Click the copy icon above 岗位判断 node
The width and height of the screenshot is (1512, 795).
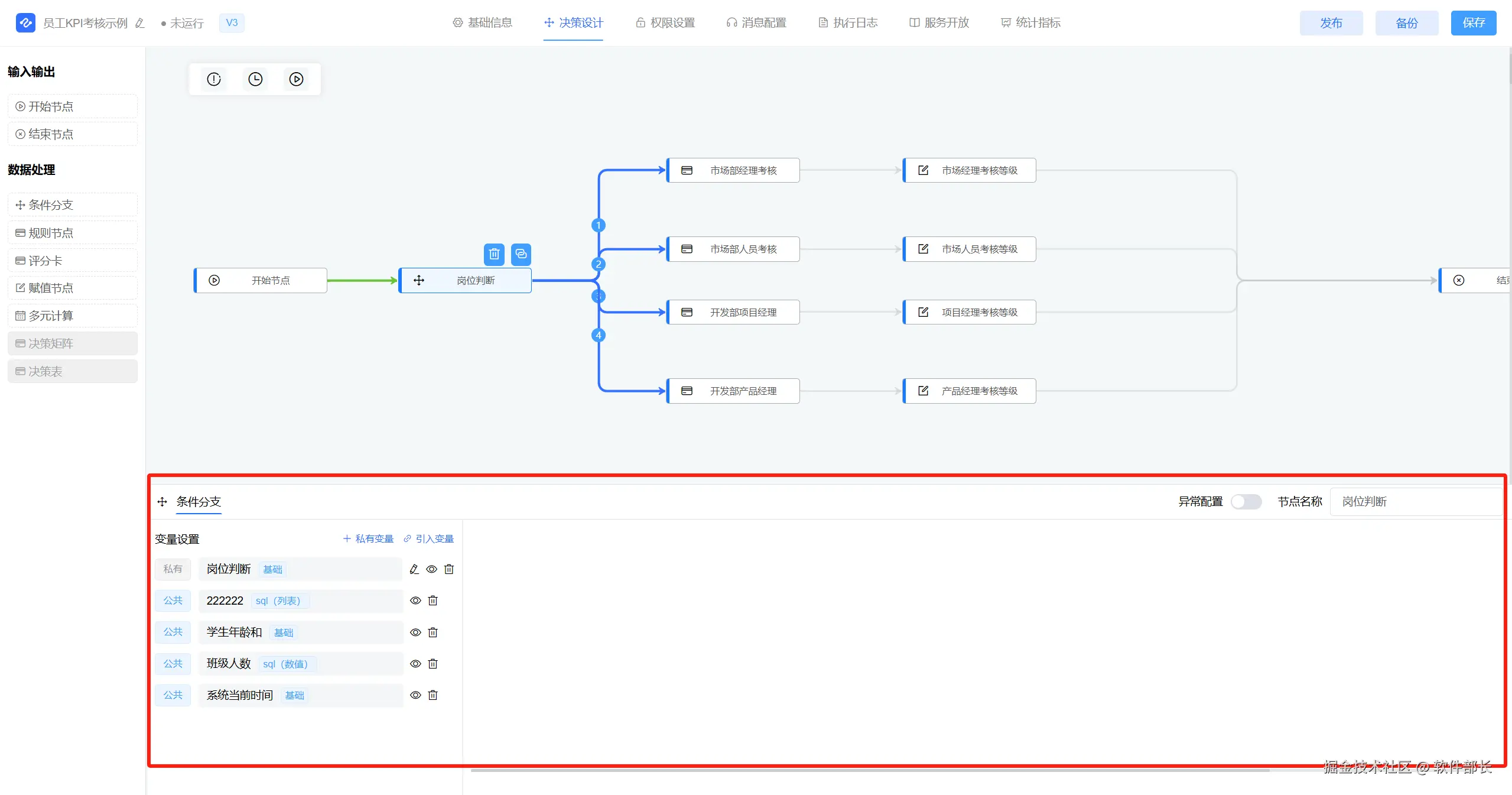(x=521, y=254)
